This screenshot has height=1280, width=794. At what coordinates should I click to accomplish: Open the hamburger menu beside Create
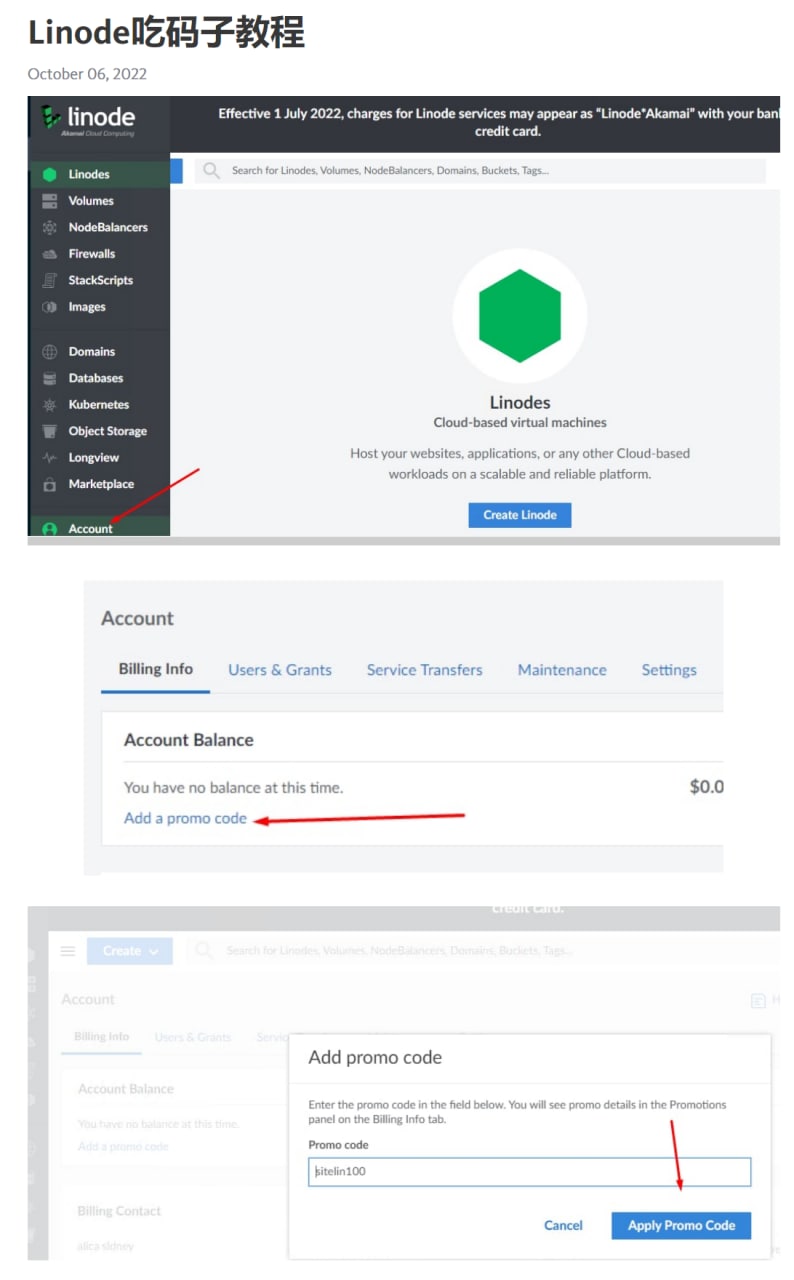(x=68, y=951)
